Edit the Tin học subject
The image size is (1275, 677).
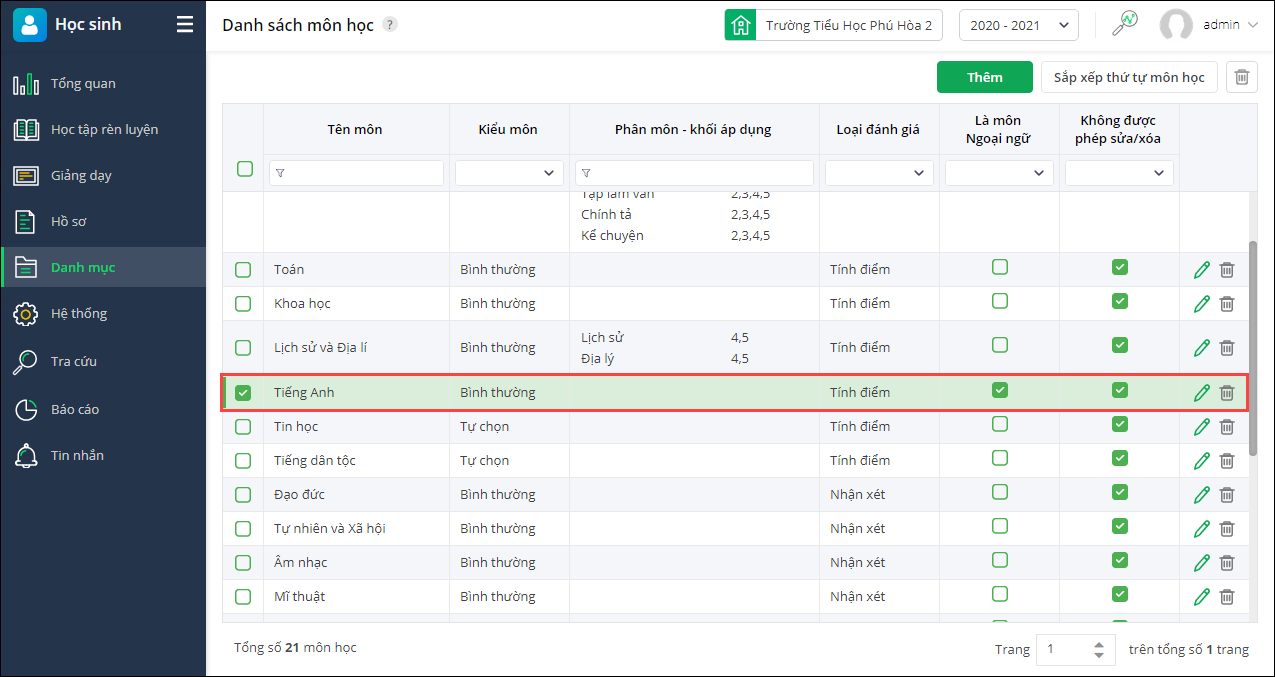pos(1201,427)
